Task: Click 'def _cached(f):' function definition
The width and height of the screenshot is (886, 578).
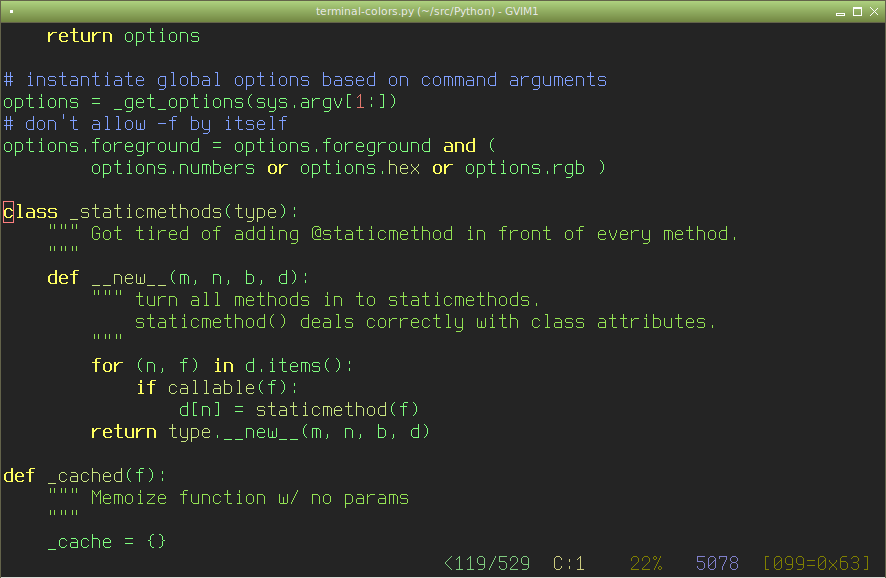Action: [x=85, y=476]
